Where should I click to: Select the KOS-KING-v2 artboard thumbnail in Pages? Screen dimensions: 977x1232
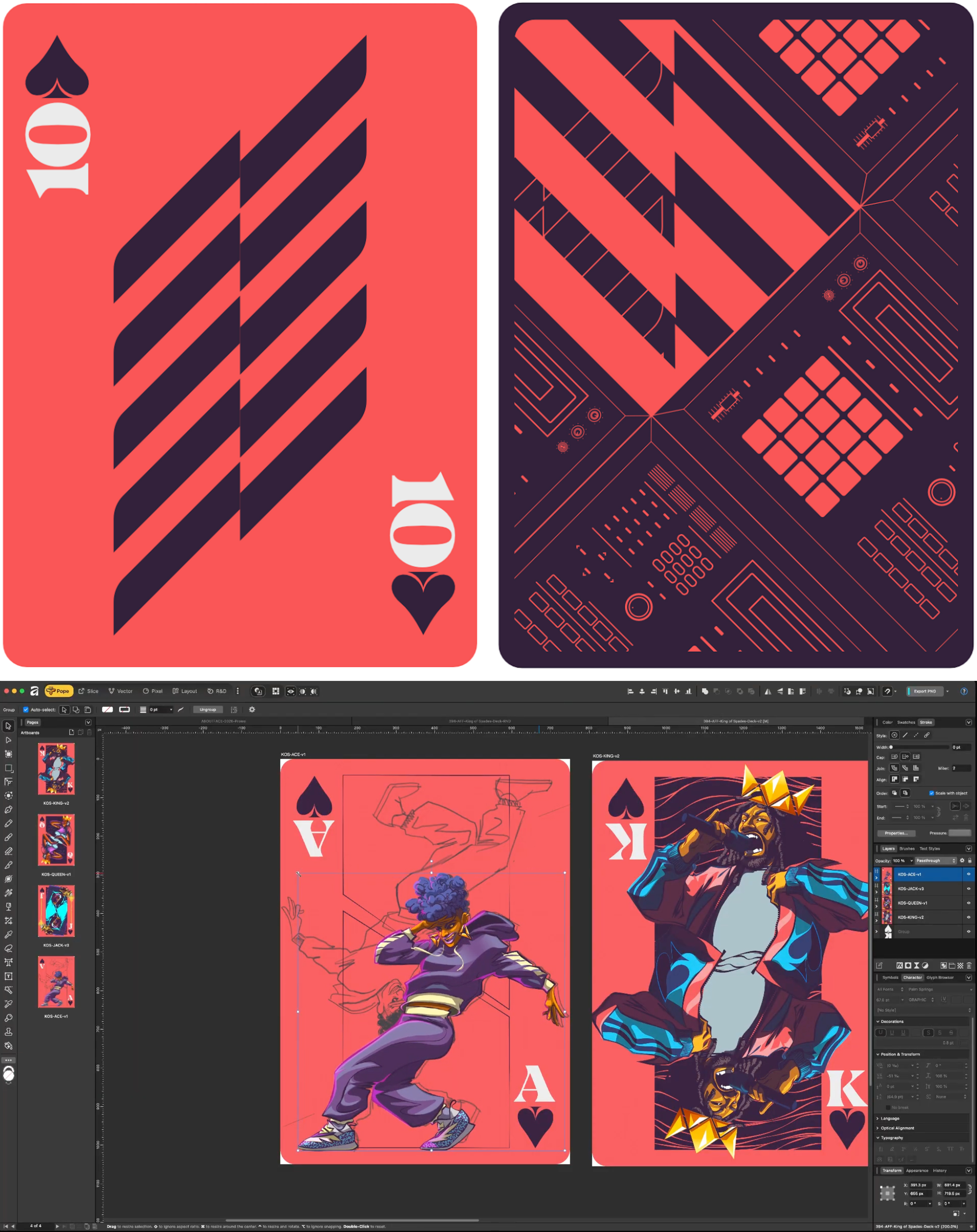pyautogui.click(x=56, y=769)
